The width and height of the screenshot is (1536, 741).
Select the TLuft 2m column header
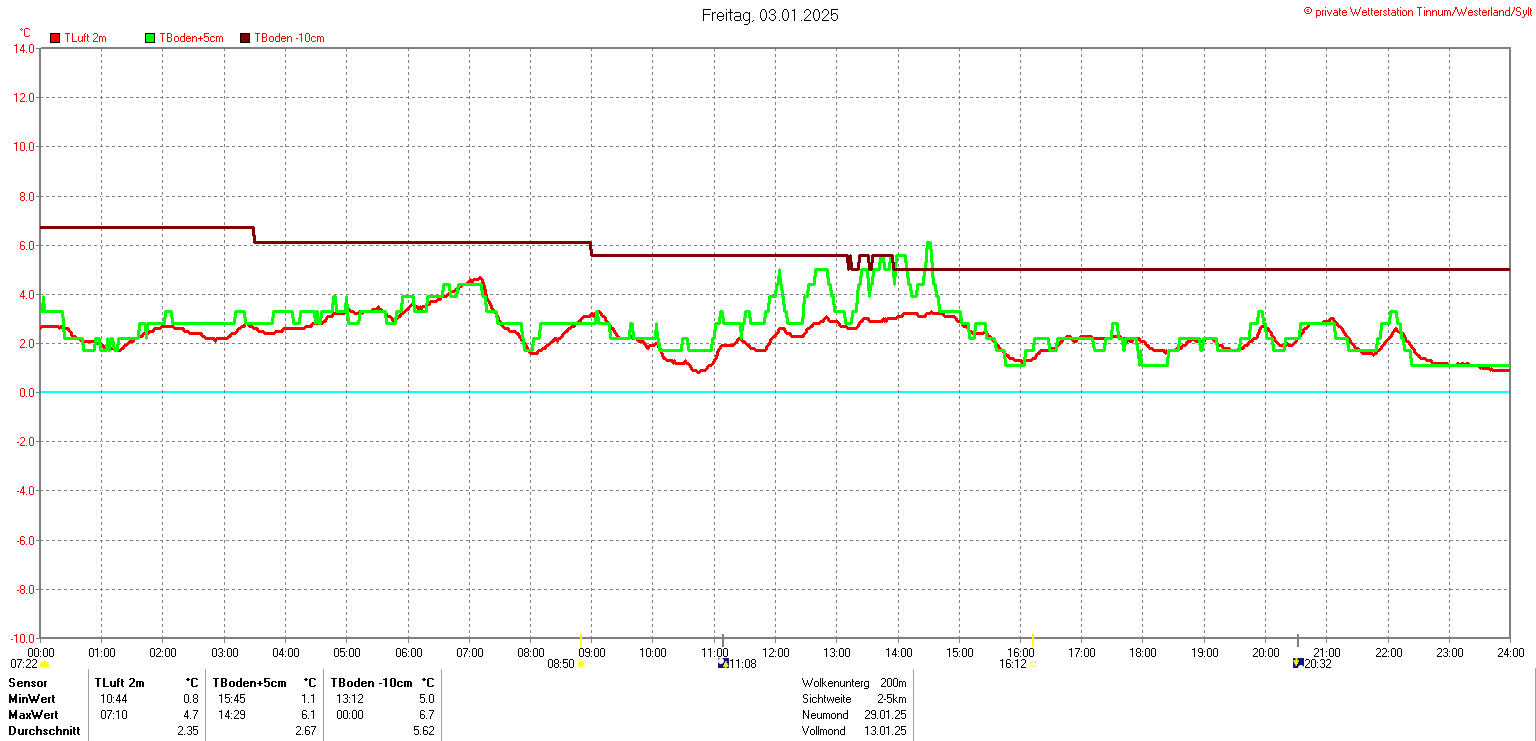pos(120,683)
